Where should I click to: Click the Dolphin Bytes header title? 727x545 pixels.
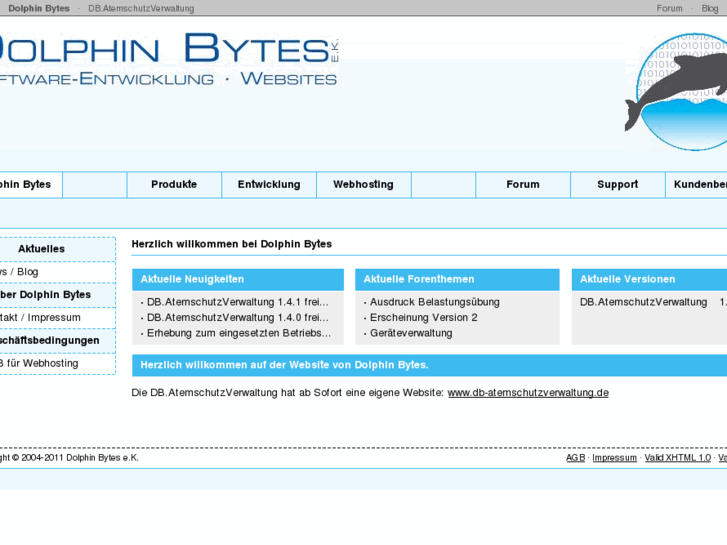pos(169,48)
